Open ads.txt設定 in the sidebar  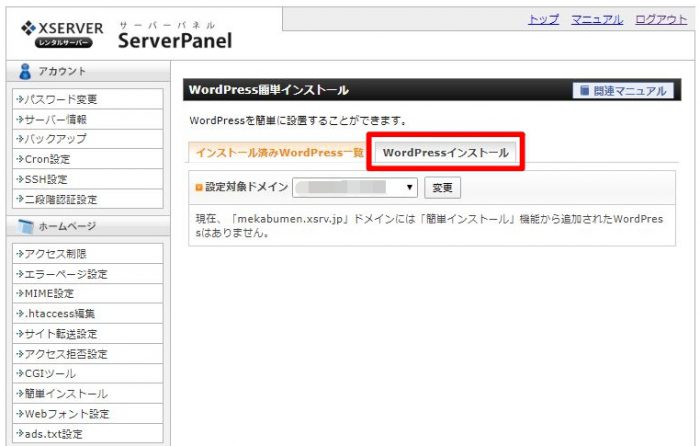(x=88, y=433)
